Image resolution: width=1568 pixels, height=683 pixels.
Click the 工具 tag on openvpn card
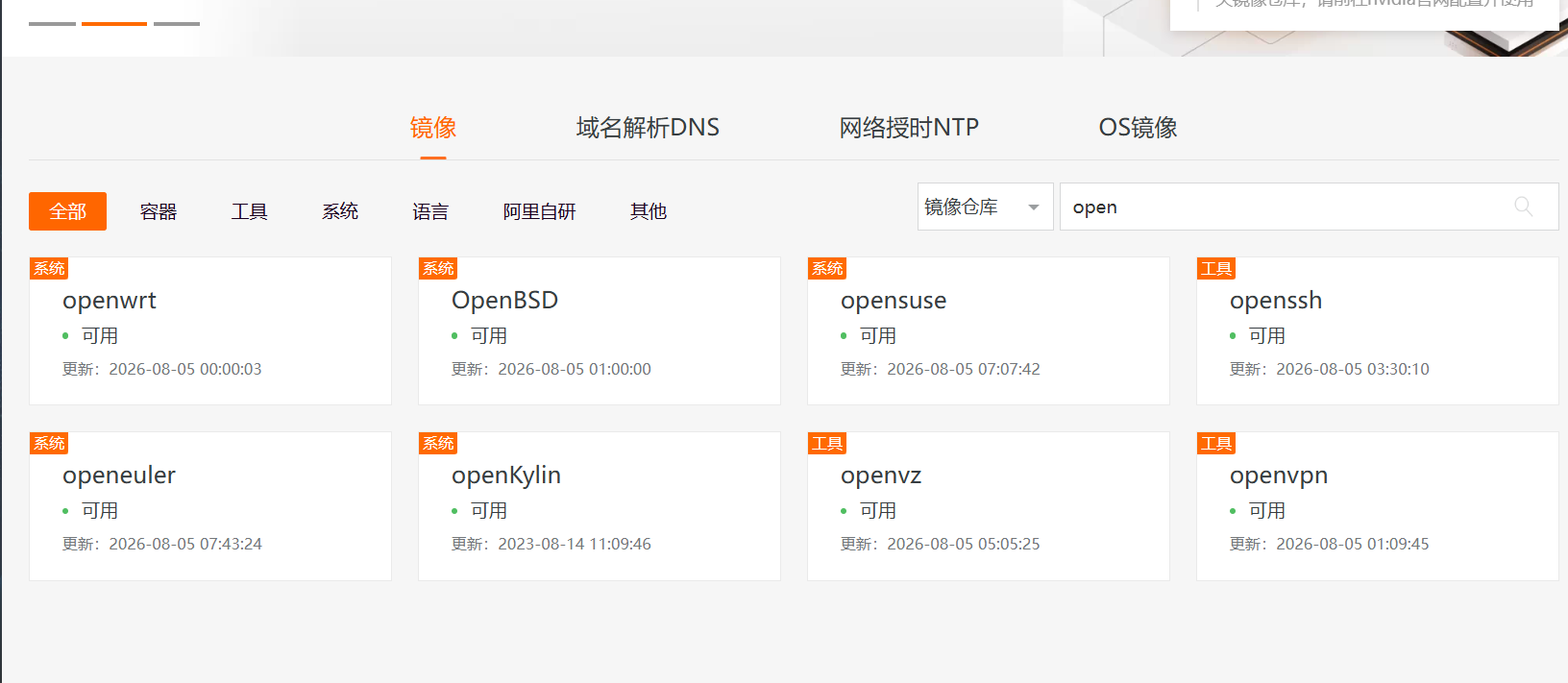pos(1216,443)
